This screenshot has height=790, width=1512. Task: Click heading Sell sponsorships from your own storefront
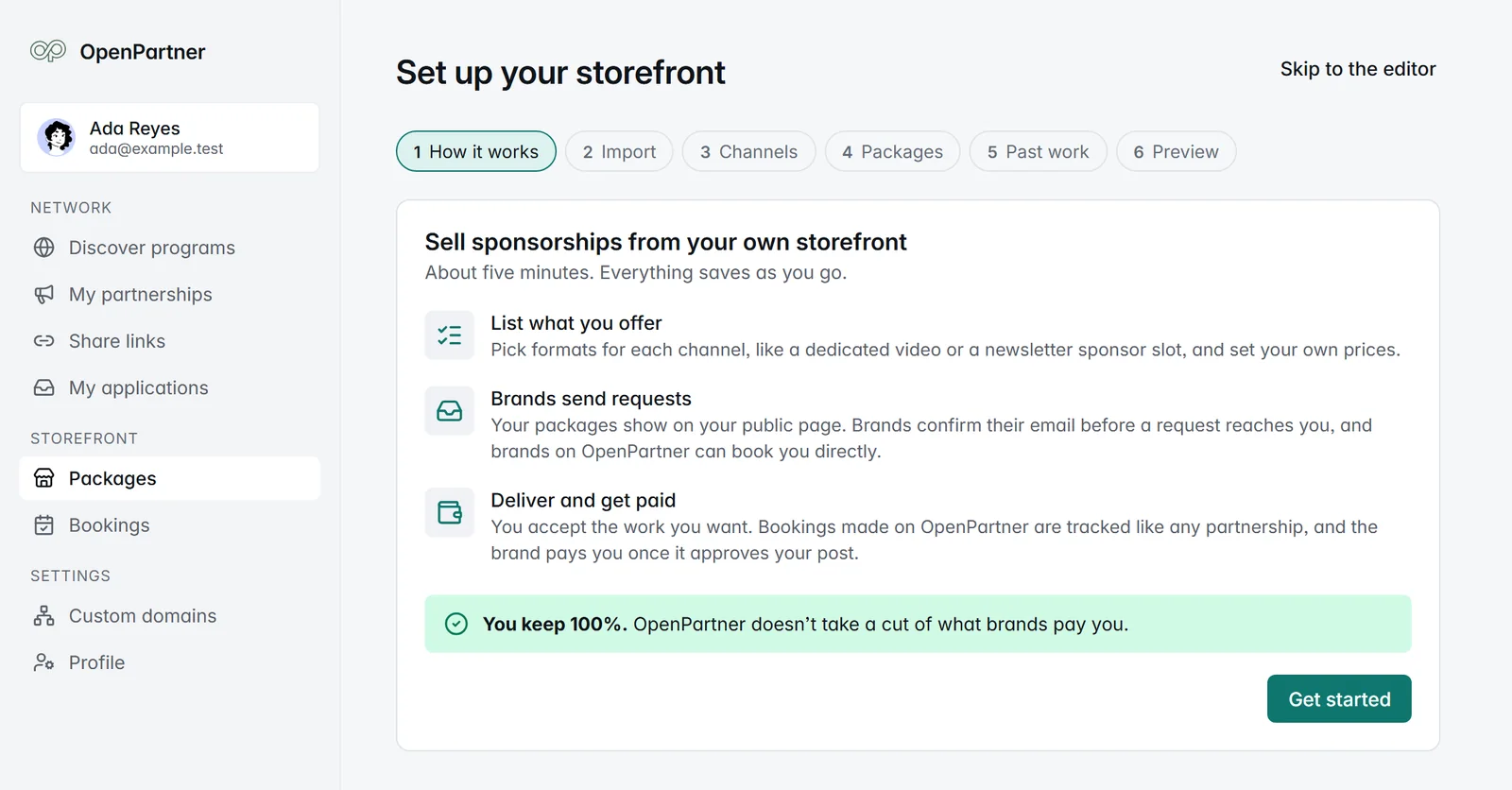pos(665,242)
